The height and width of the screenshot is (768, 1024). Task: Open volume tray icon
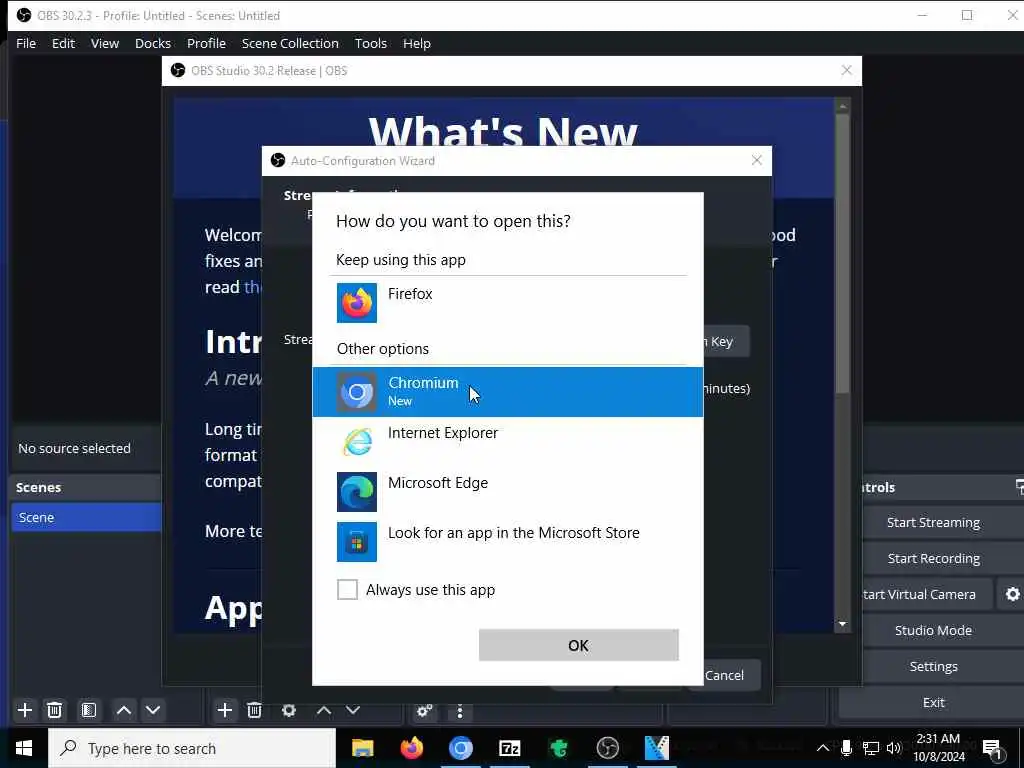coord(894,748)
